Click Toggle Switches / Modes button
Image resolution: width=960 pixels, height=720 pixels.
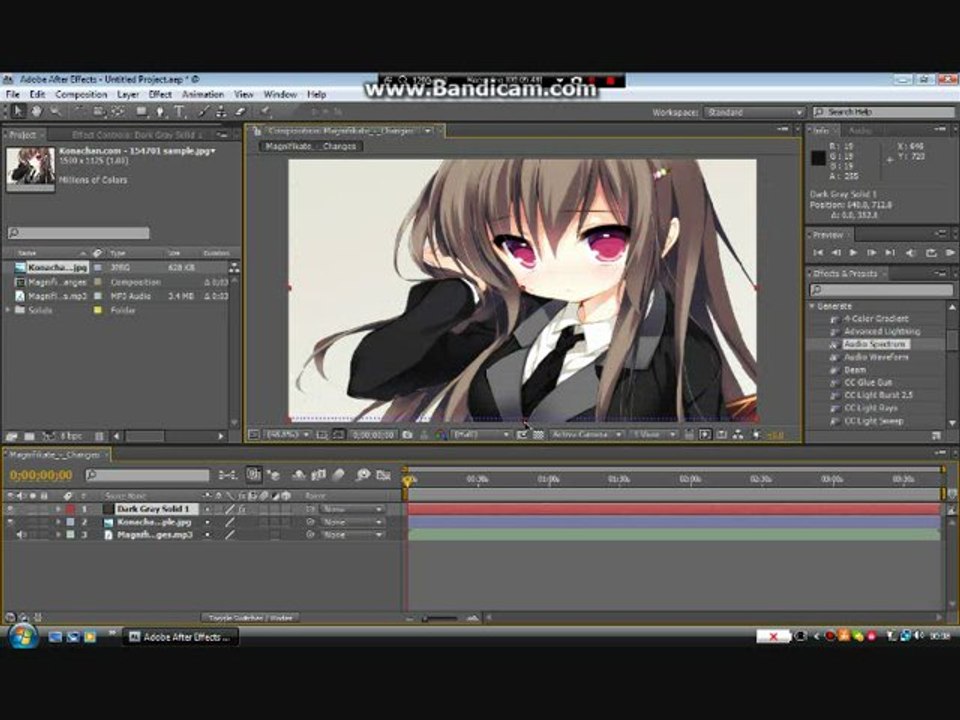(x=250, y=618)
